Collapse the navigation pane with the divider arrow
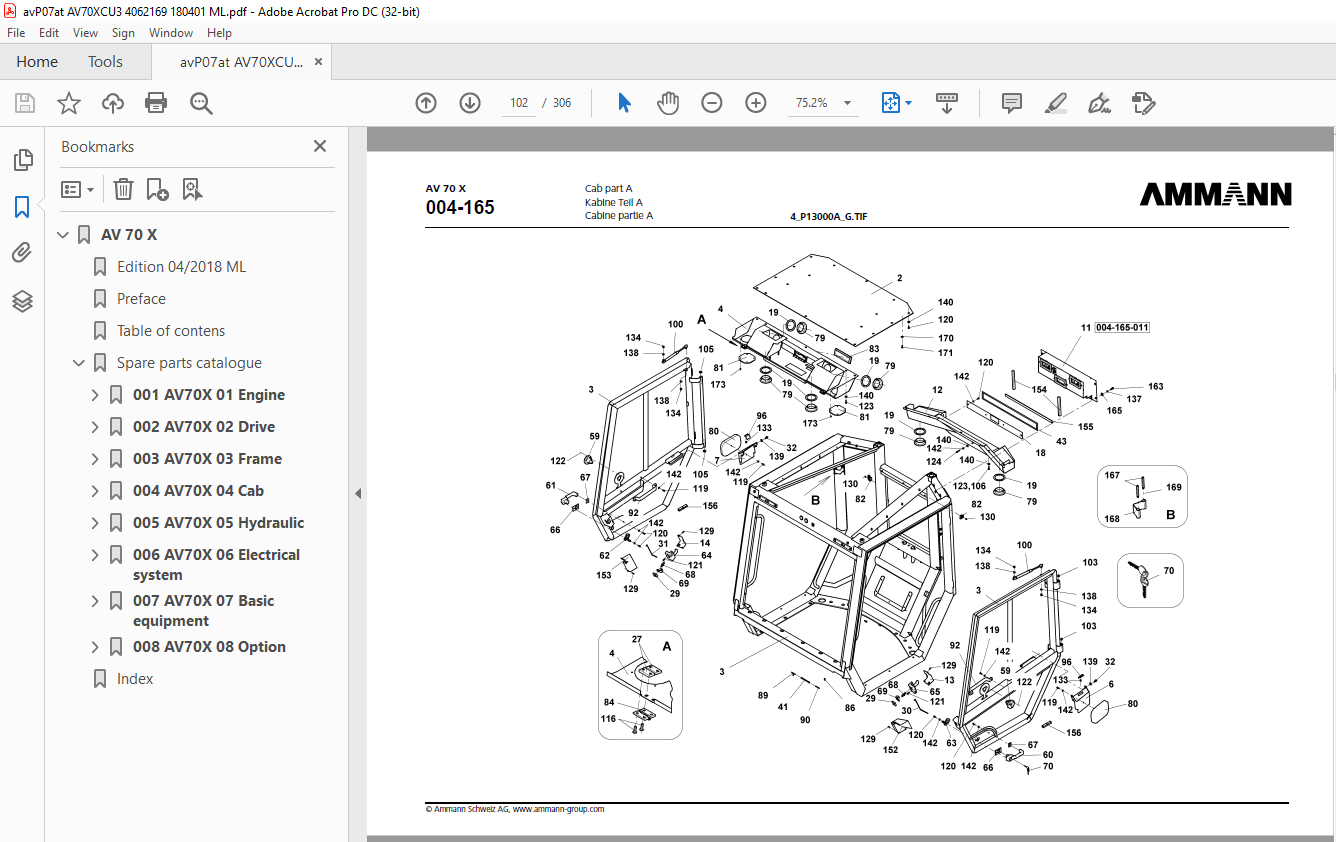 pyautogui.click(x=358, y=493)
